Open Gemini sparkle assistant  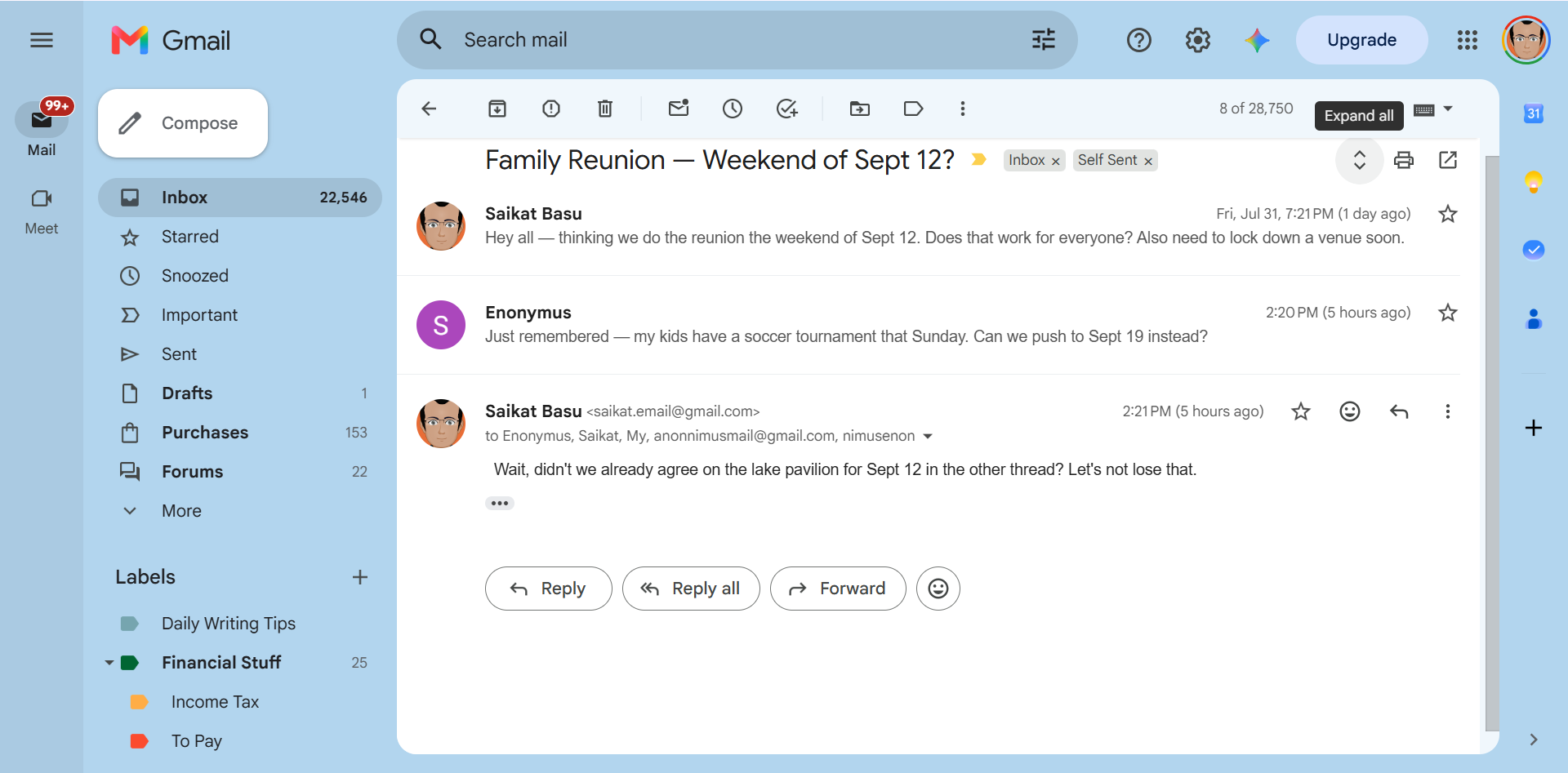pos(1257,40)
